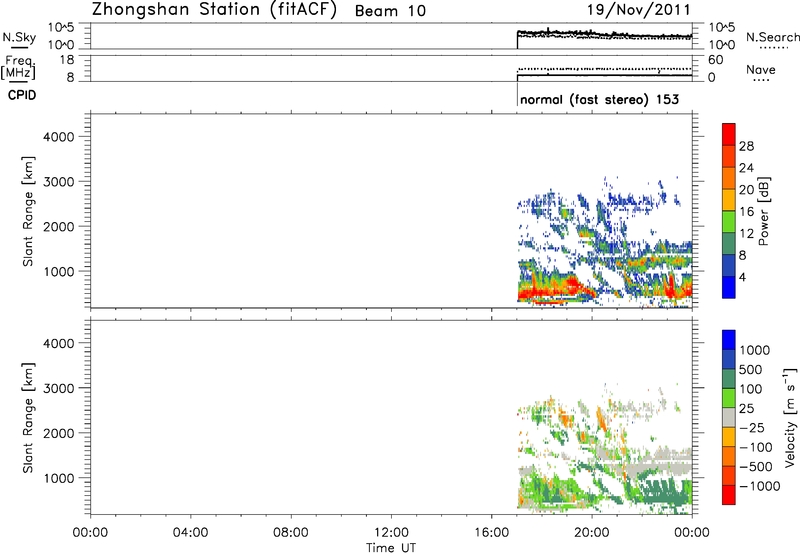Click the "08:00" time tick label
Viewport: 800px width, 554px height.
291,533
